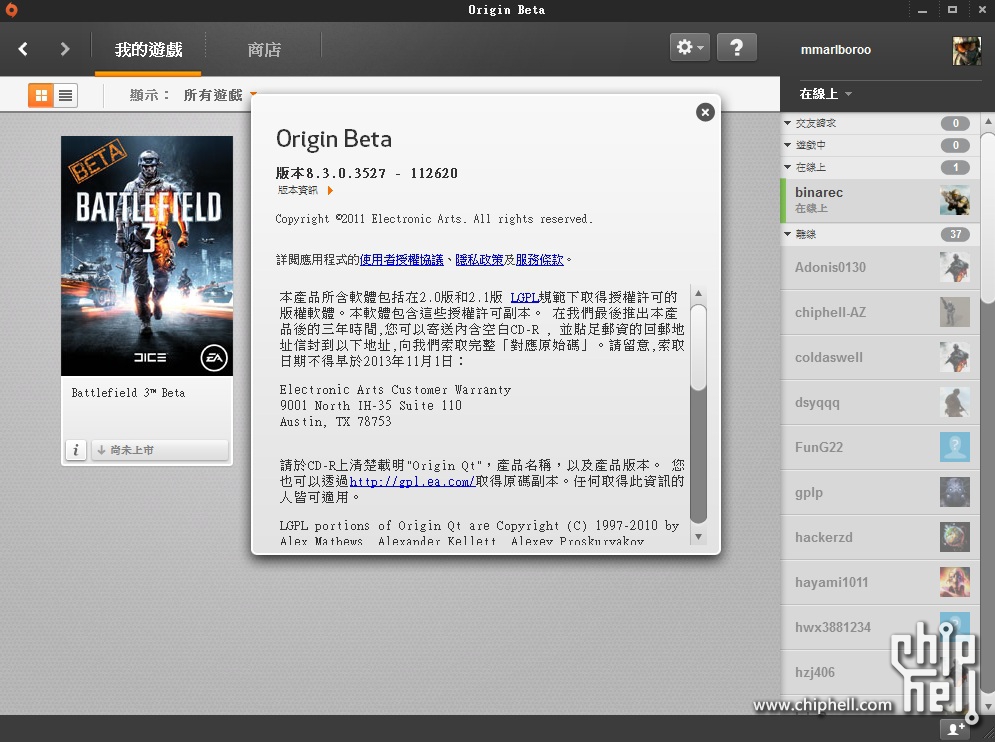This screenshot has height=742, width=995.
Task: Click the mmarlboroo username
Action: [835, 50]
